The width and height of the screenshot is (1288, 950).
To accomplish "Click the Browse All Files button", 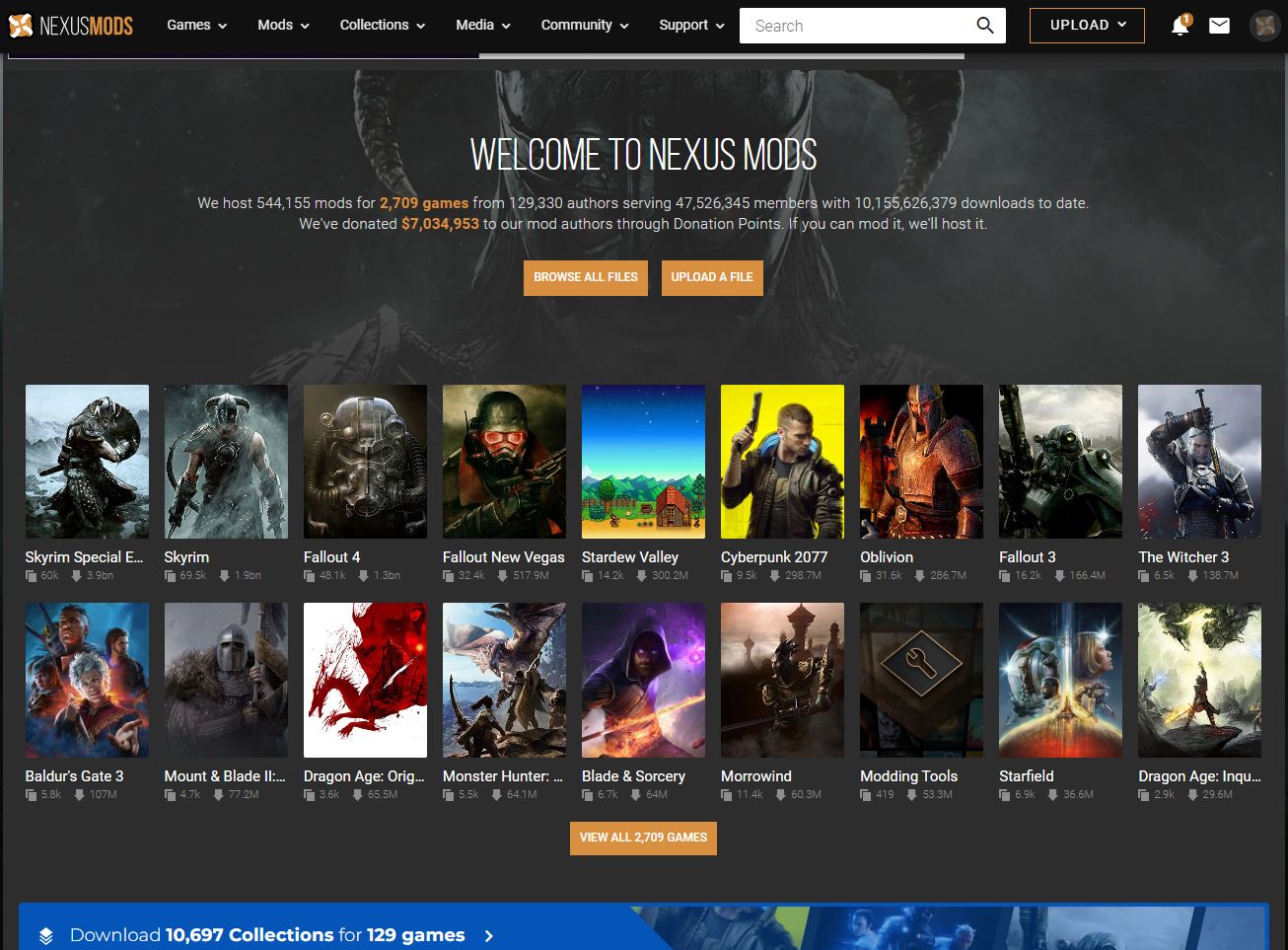I will (586, 277).
